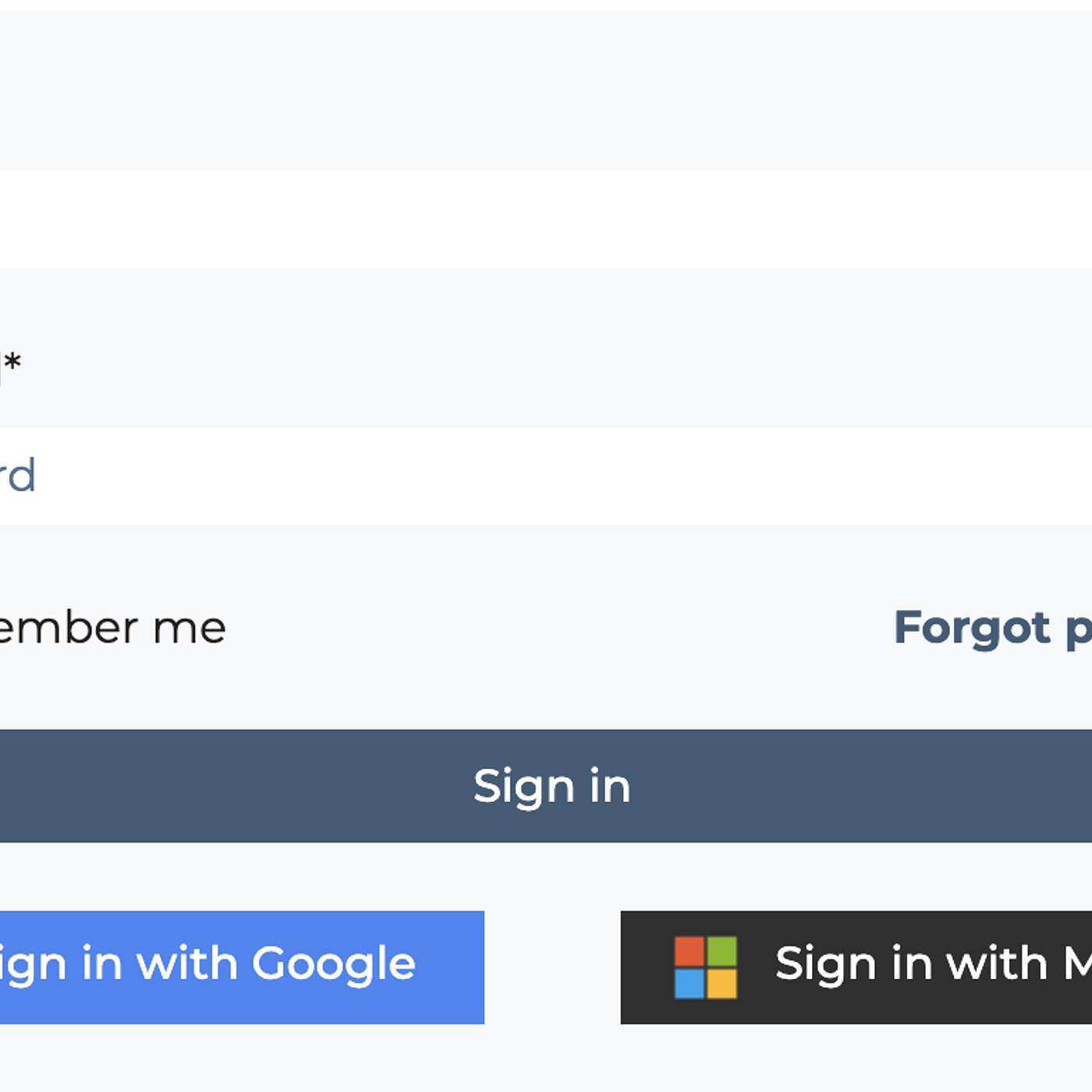Focus the upper white input field
This screenshot has width=1092, height=1092.
pyautogui.click(x=546, y=219)
